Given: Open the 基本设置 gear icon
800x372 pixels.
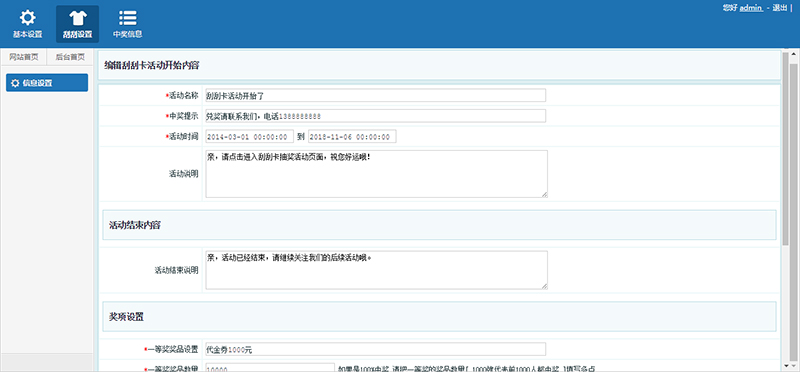Looking at the screenshot, I should click(28, 18).
